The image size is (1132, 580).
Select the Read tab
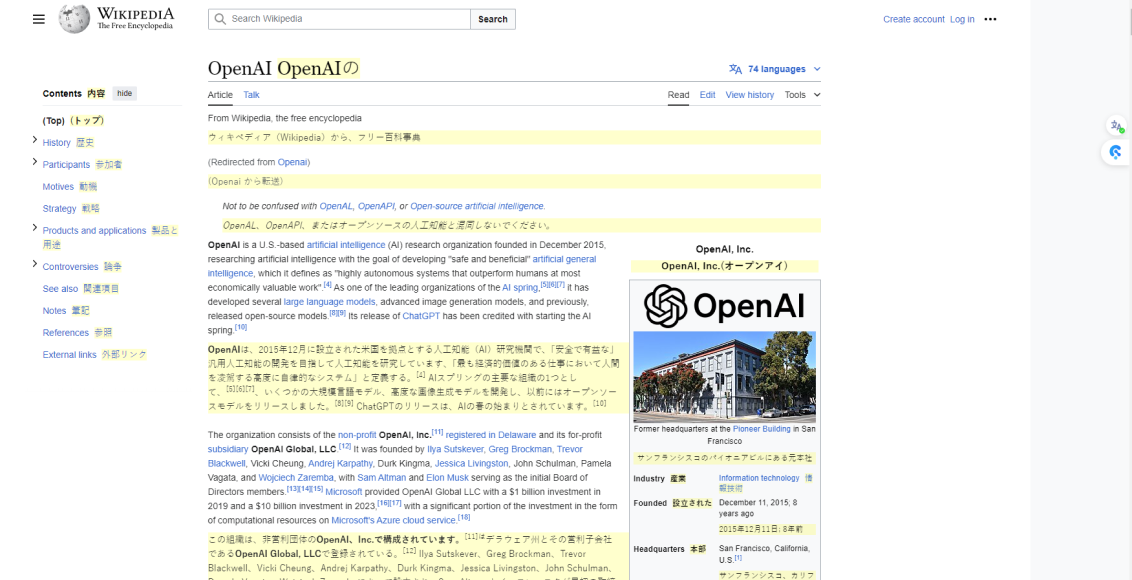point(678,95)
